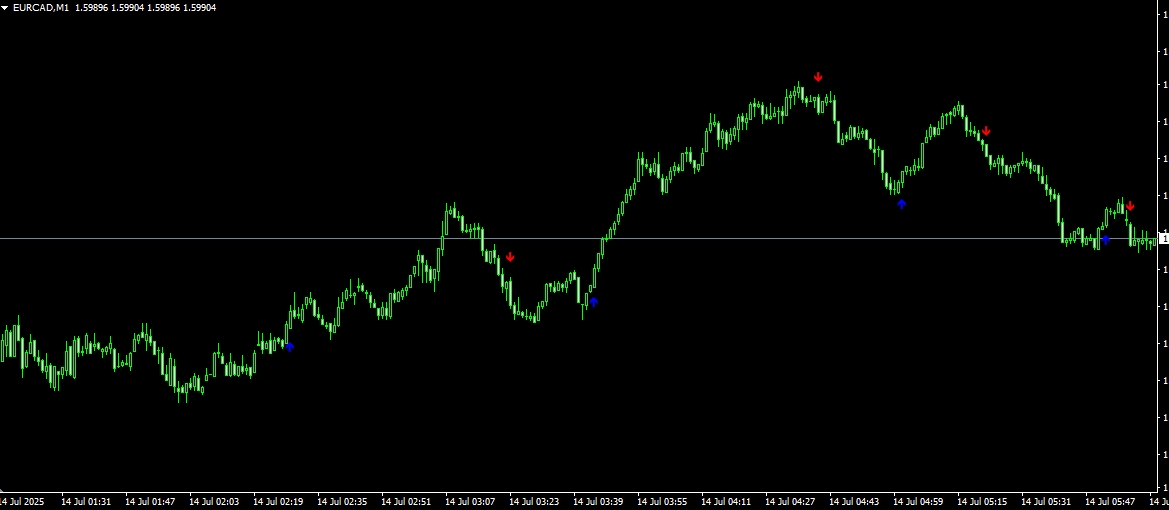Viewport: 1169px width, 510px height.
Task: Click the 14 Jul 01:47 time label
Action: click(150, 502)
